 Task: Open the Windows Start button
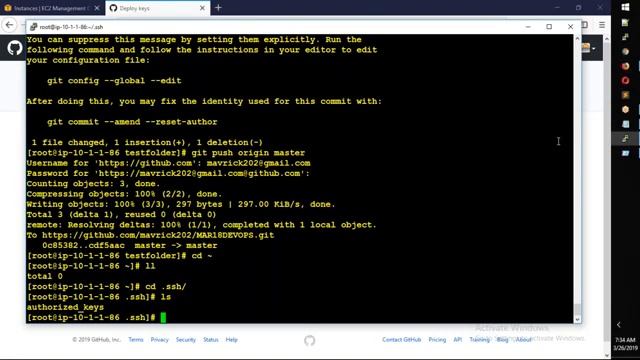(625, 7)
